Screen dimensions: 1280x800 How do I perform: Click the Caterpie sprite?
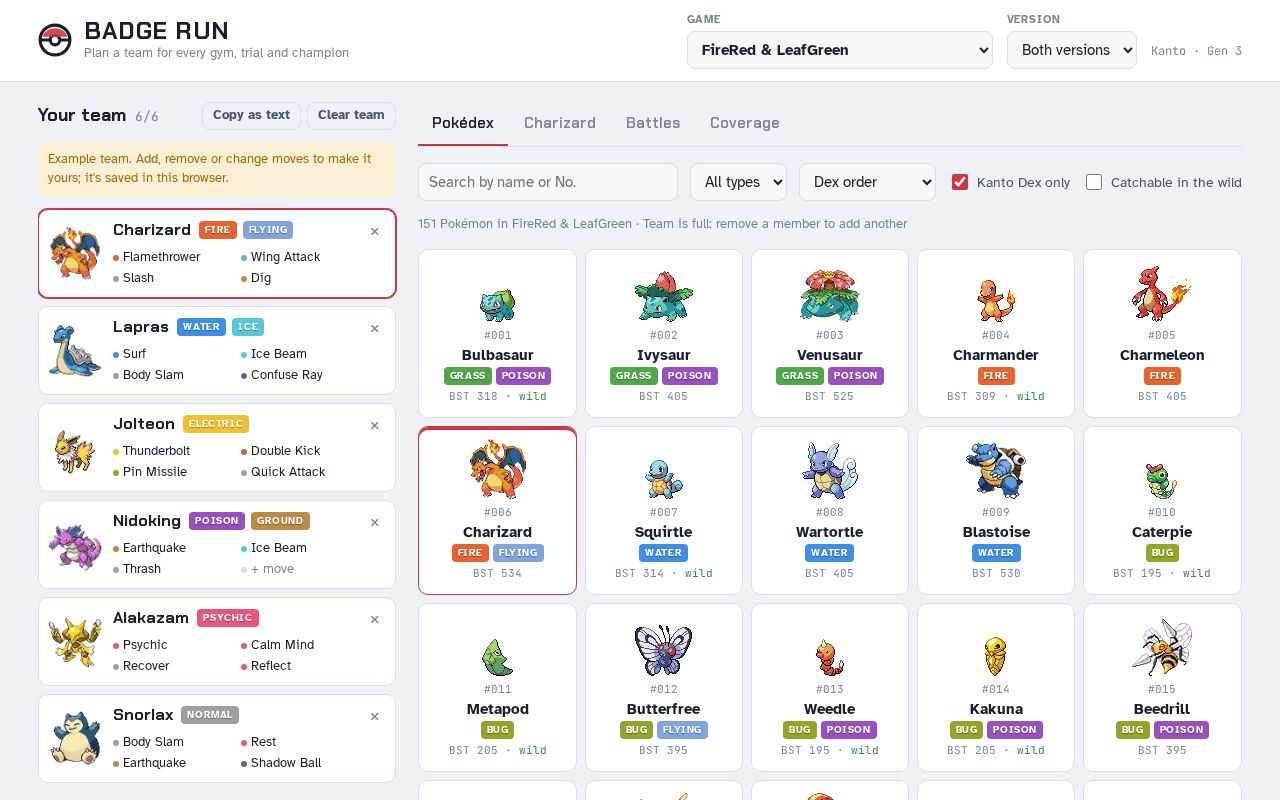pos(1162,480)
